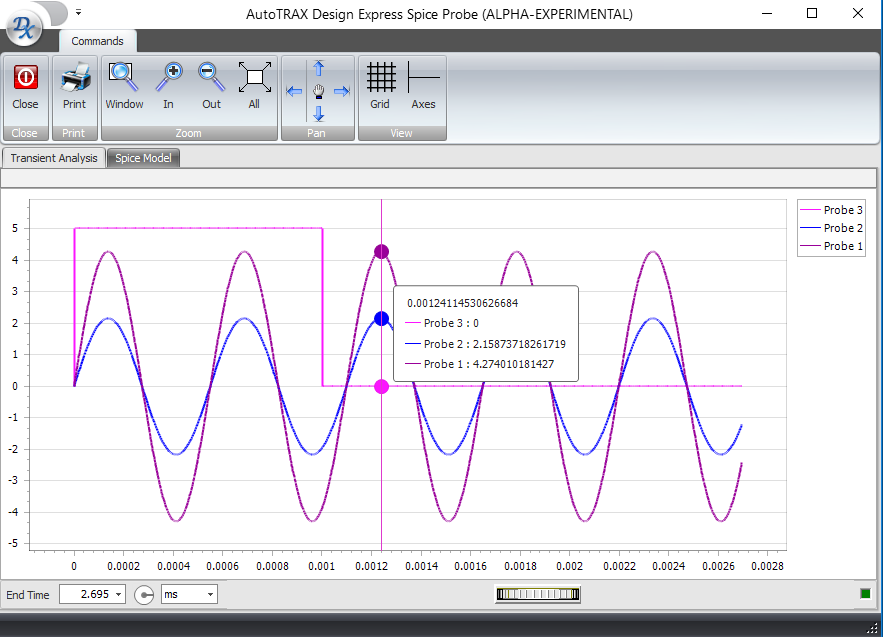Toggle the Grid view option
The image size is (883, 637).
tap(380, 78)
